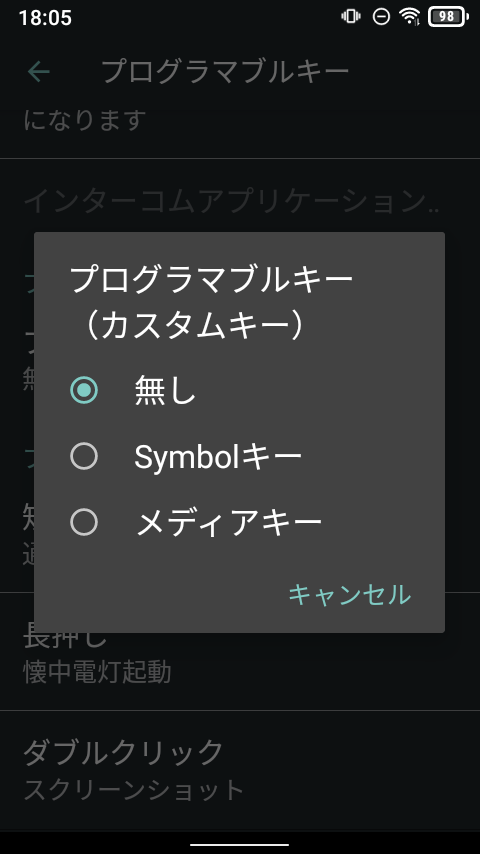This screenshot has width=480, height=854.
Task: Choose the 無し option label
Action: coord(165,391)
